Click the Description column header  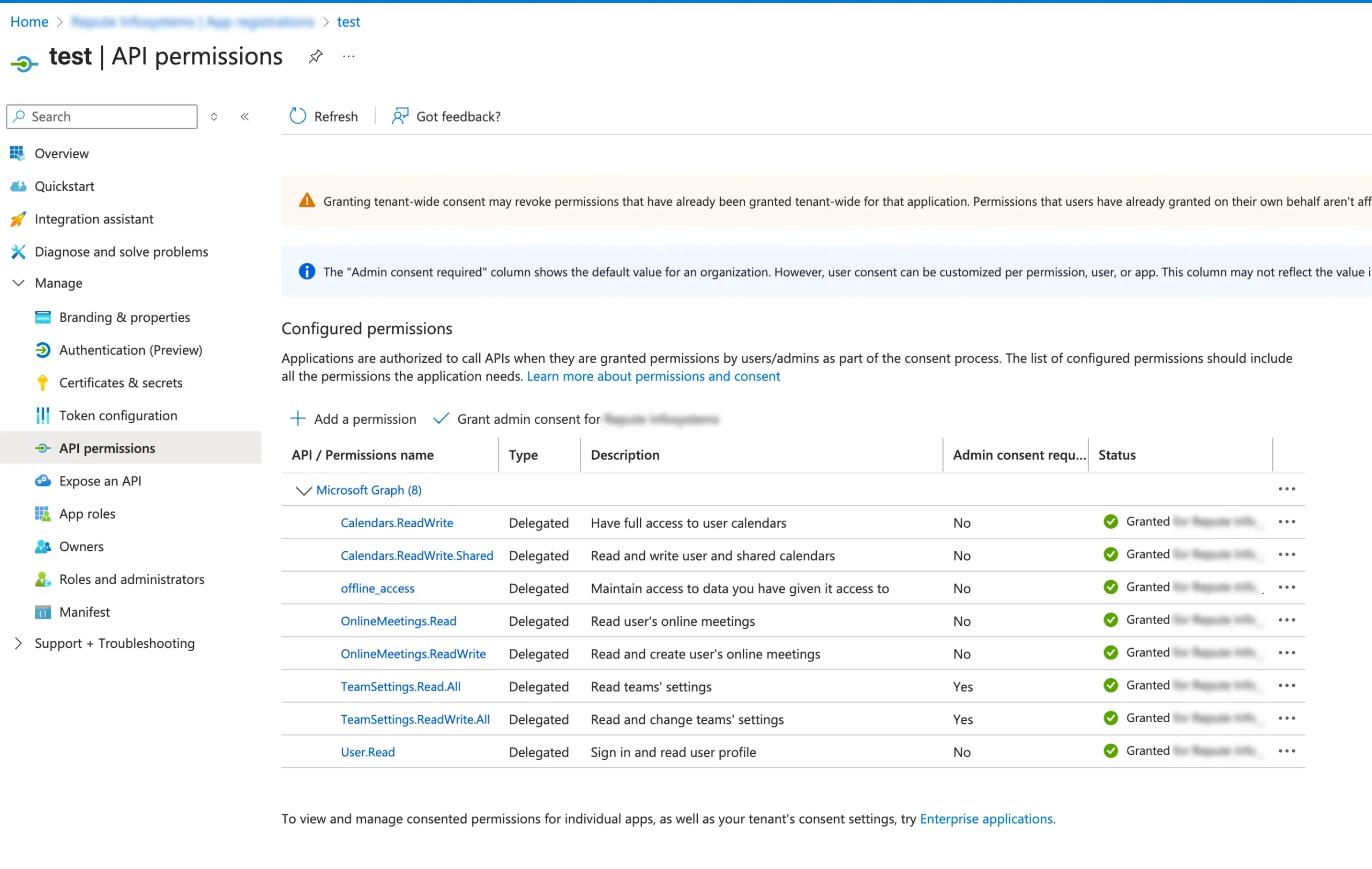point(625,455)
